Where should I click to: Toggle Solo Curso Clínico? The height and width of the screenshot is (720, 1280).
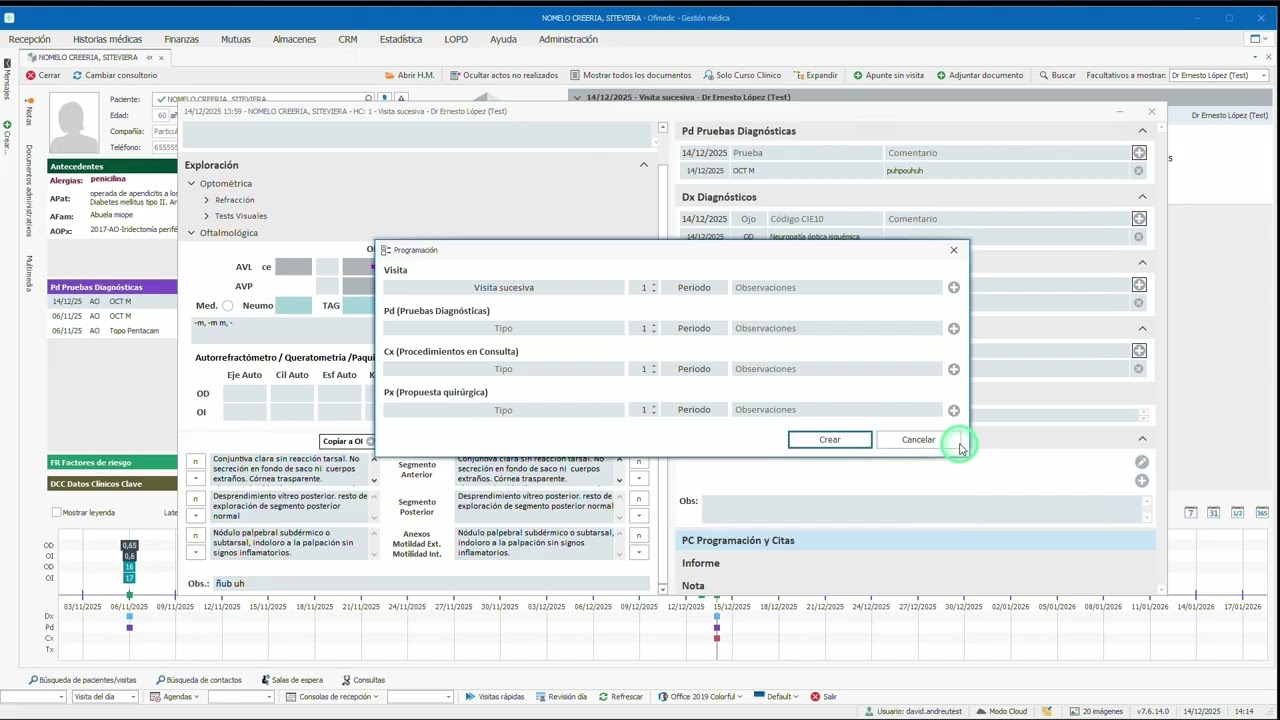(742, 75)
